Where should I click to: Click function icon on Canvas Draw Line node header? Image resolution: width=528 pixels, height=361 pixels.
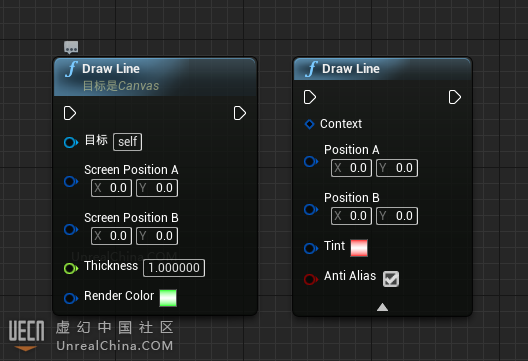coord(71,69)
